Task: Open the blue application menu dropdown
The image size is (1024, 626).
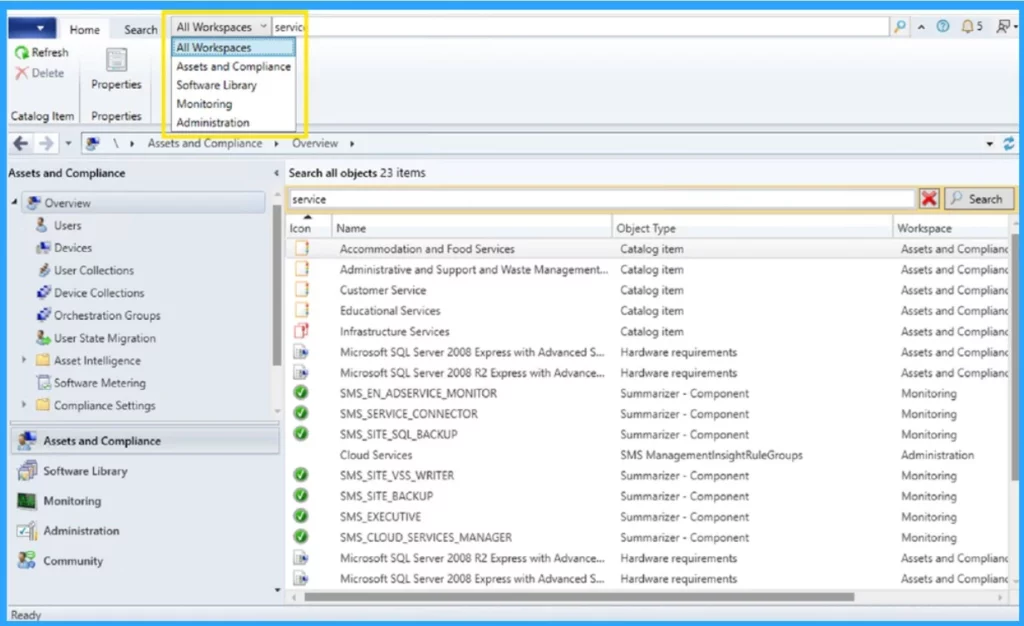Action: click(x=32, y=28)
